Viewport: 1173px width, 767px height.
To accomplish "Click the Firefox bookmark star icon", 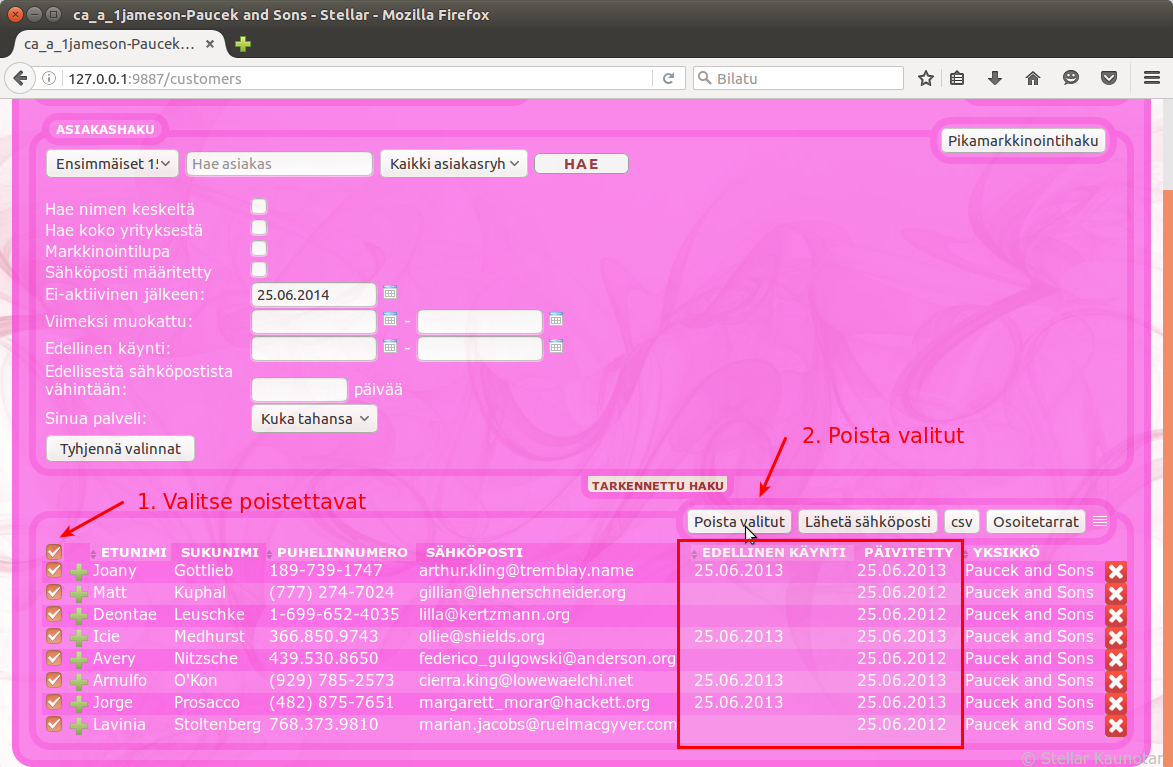I will pos(926,78).
